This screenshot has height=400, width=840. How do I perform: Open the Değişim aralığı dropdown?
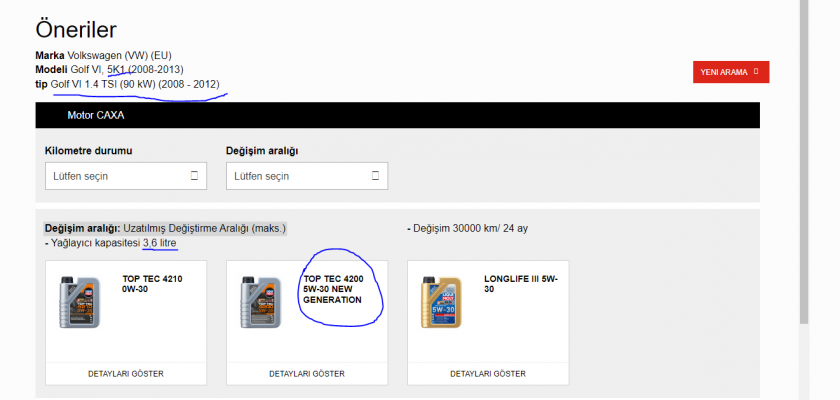[307, 176]
